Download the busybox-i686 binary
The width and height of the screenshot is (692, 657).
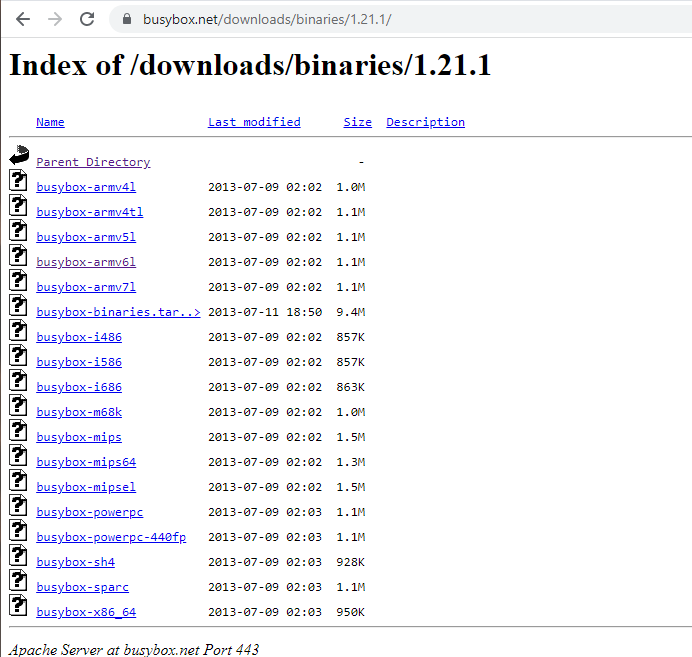(x=79, y=387)
